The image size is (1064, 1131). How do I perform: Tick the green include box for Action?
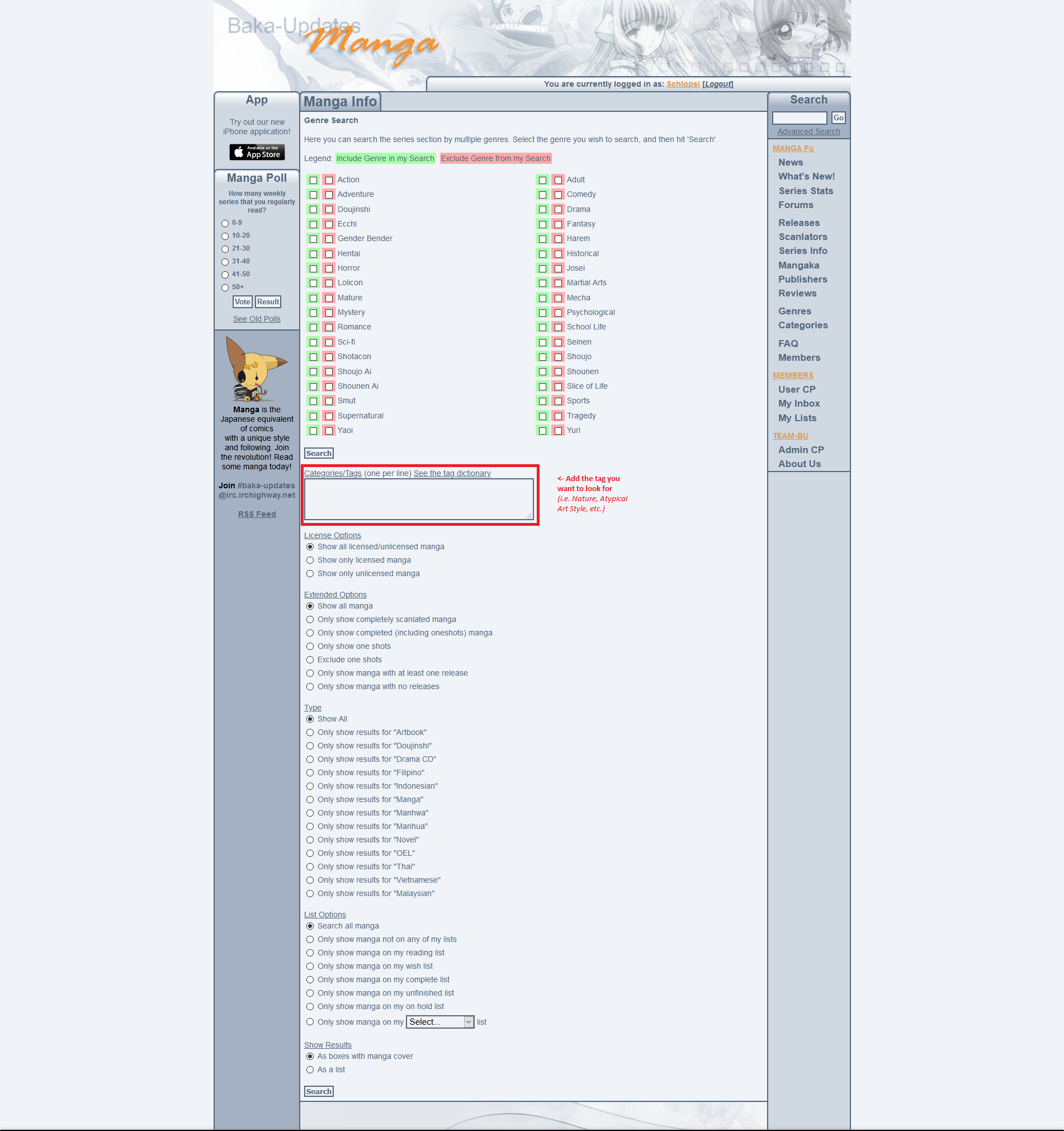tap(313, 180)
